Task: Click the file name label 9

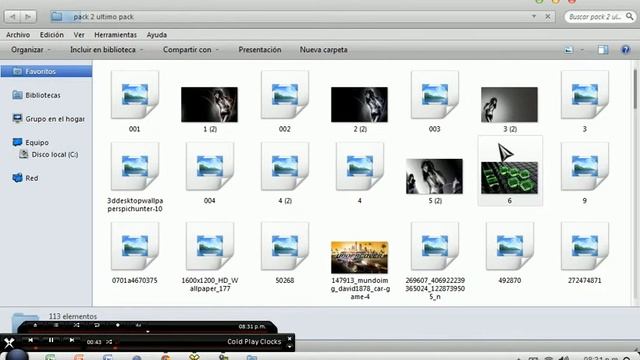Action: point(584,201)
